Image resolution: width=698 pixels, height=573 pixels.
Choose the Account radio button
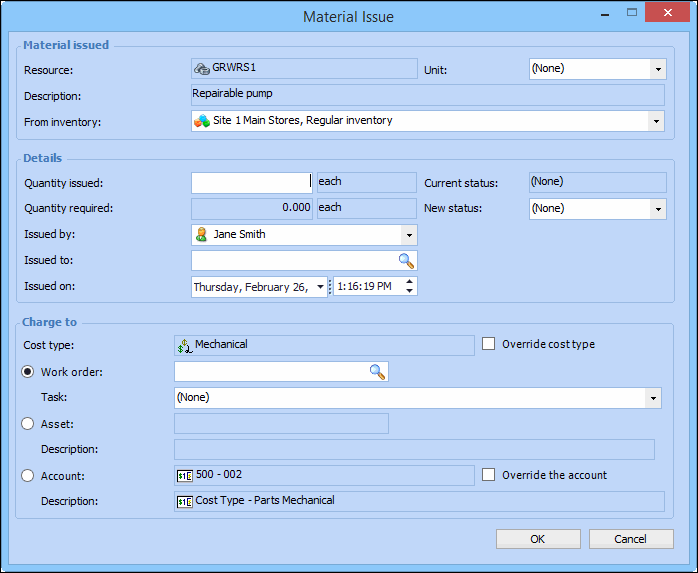[28, 476]
